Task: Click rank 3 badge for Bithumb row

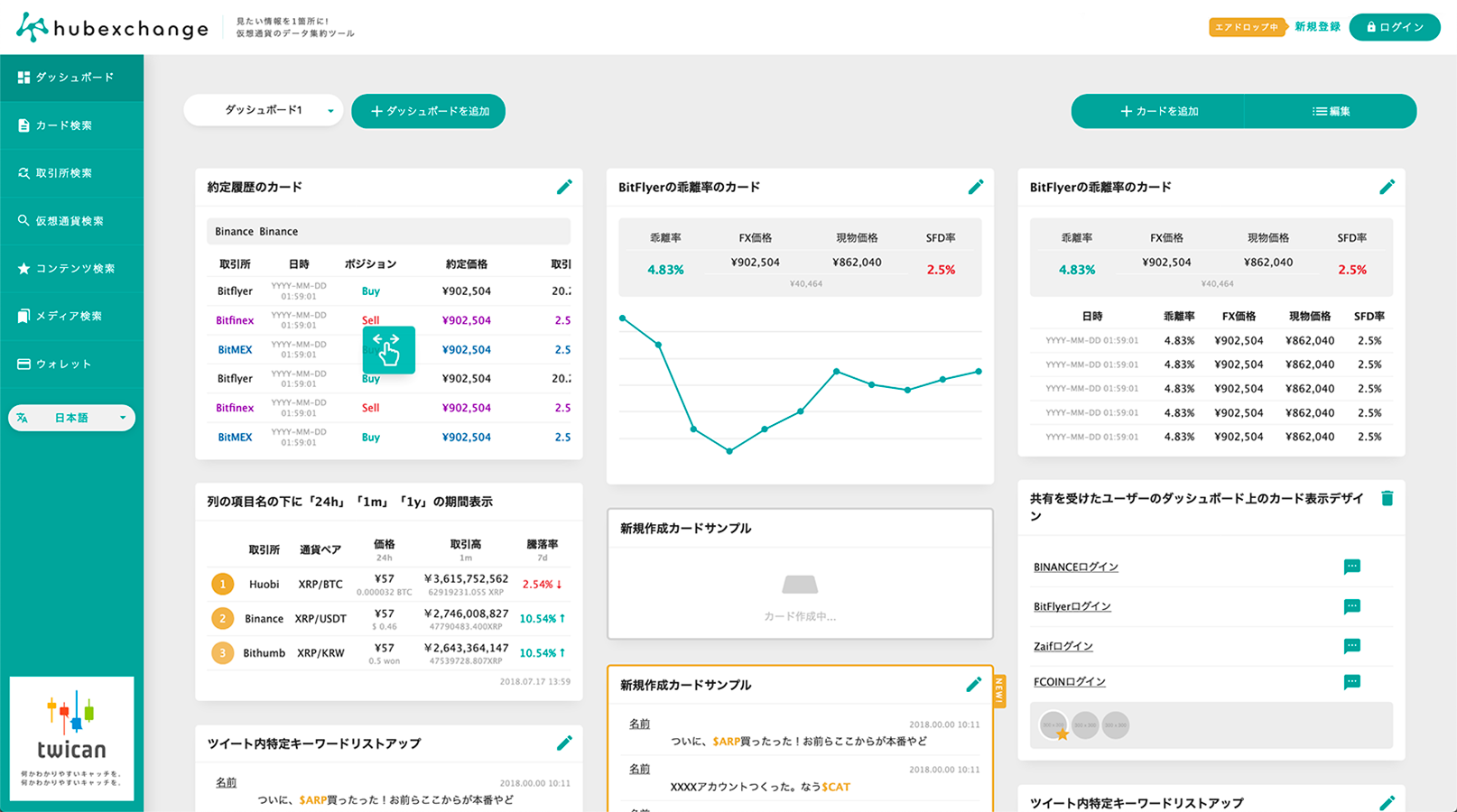Action: click(222, 652)
